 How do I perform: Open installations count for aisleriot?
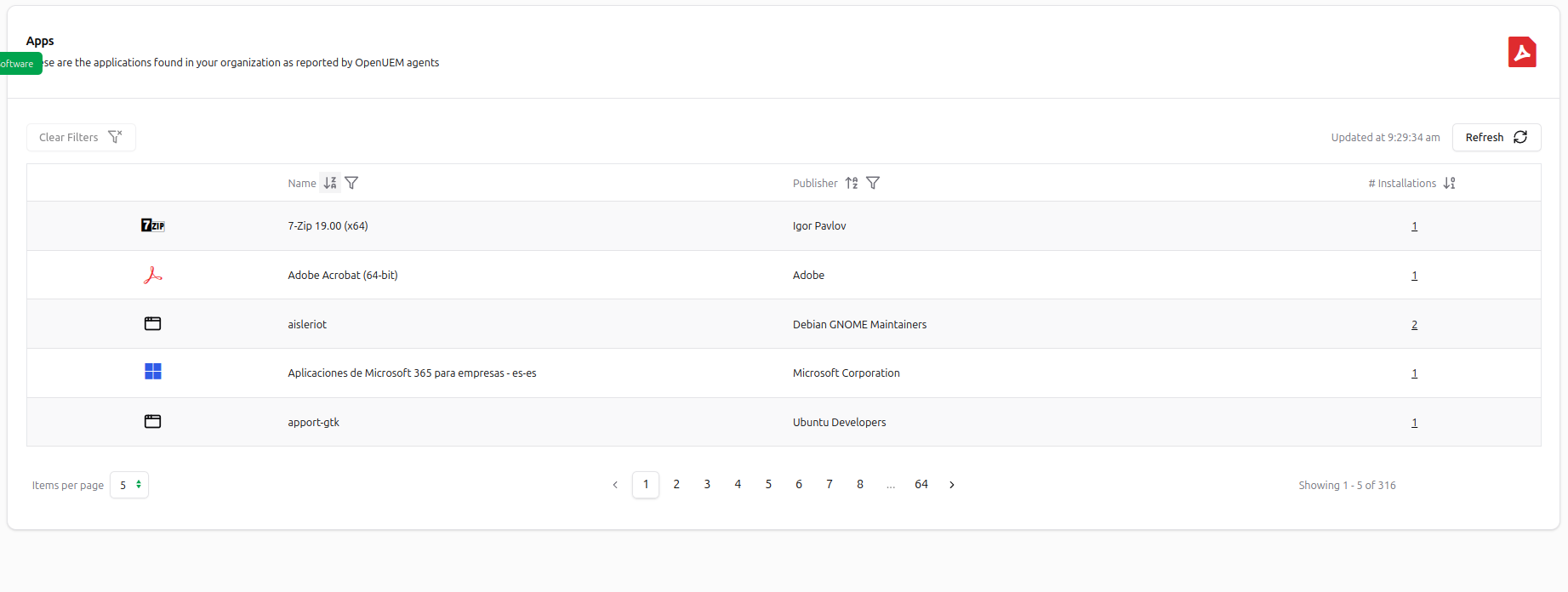click(x=1414, y=323)
